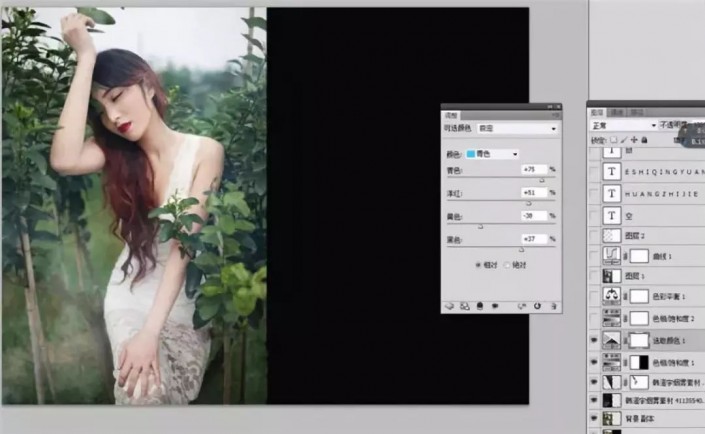The image size is (705, 434).
Task: Click the reset icon in Adjustments panel
Action: tap(538, 305)
